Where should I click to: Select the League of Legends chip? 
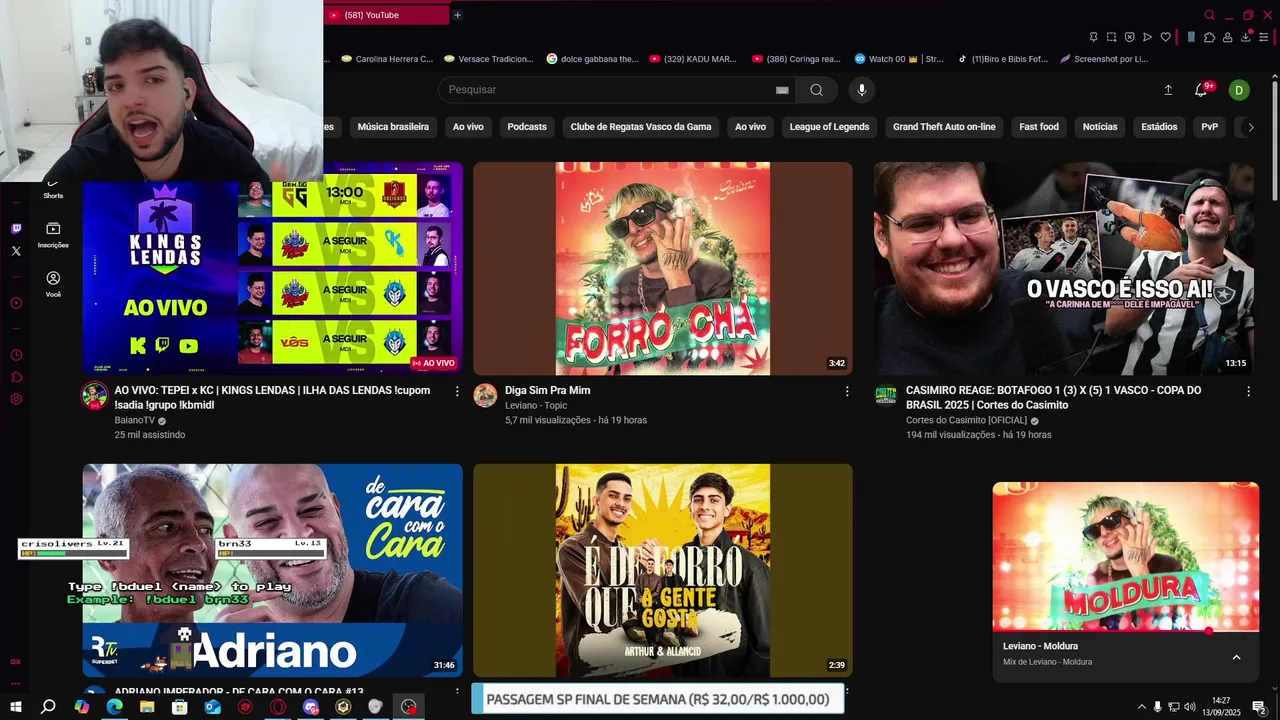[x=829, y=127]
